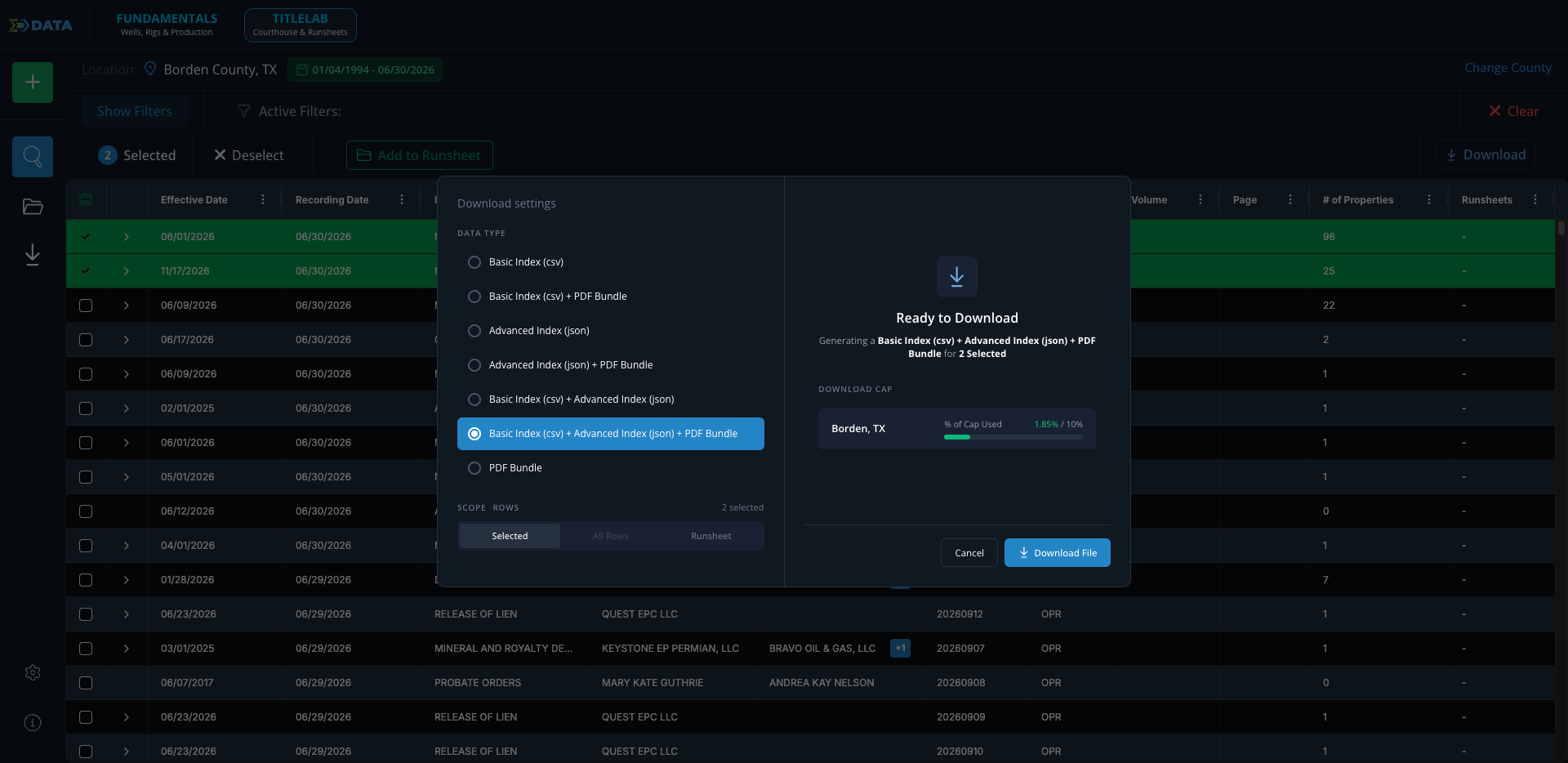Click the Download File button
Viewport: 1568px width, 763px height.
[1058, 553]
